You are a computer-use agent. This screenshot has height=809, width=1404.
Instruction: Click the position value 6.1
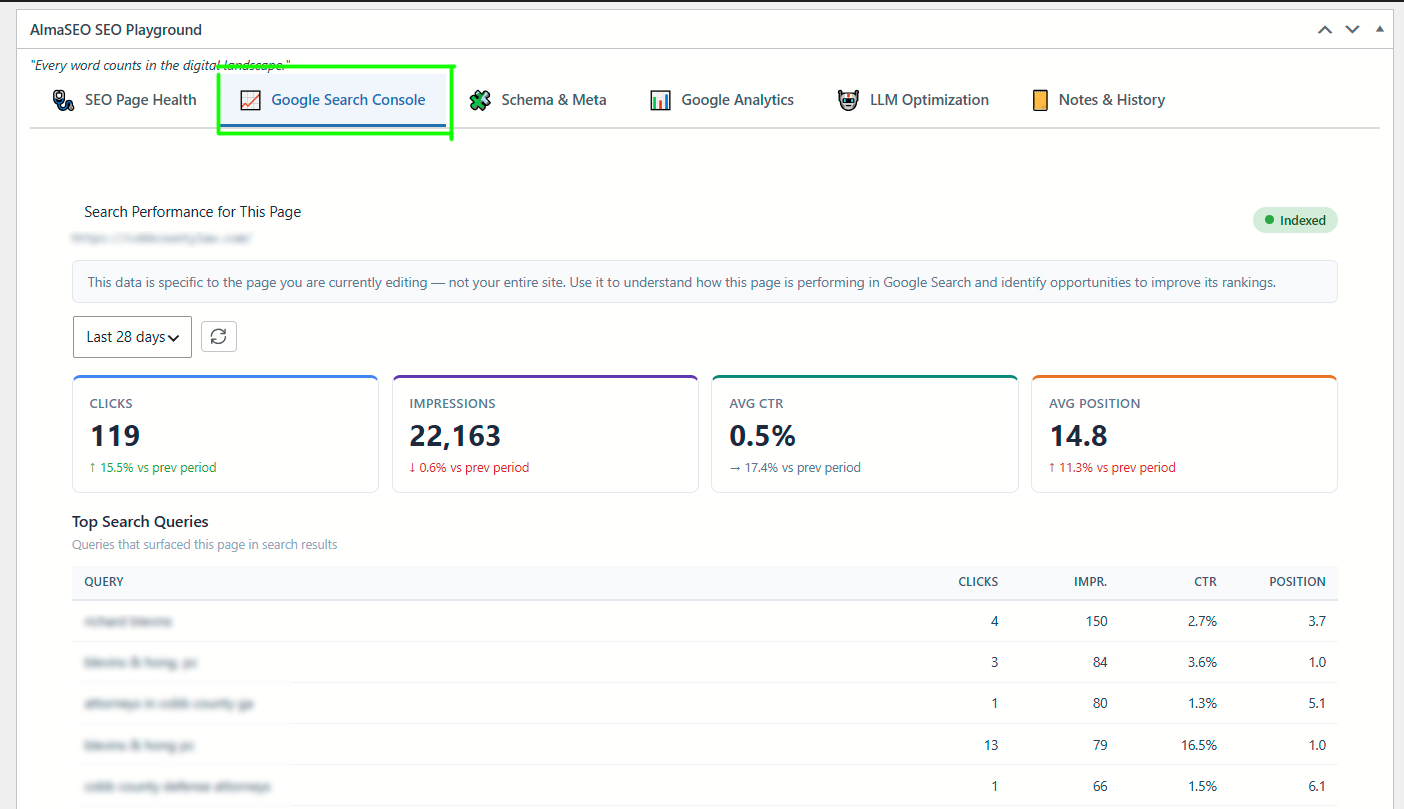[1317, 786]
